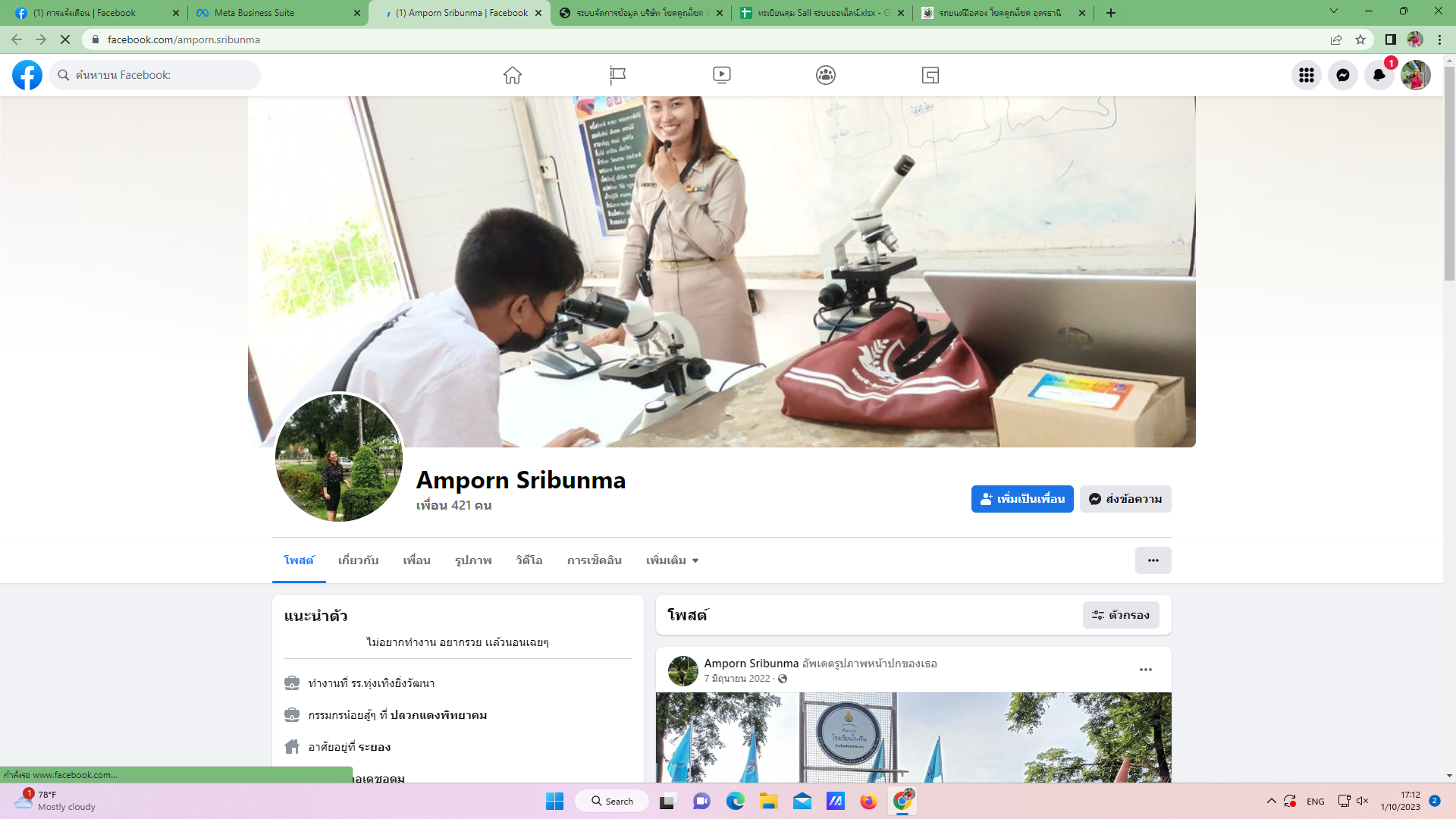
Task: Open Messenger icon in header
Action: [1342, 75]
